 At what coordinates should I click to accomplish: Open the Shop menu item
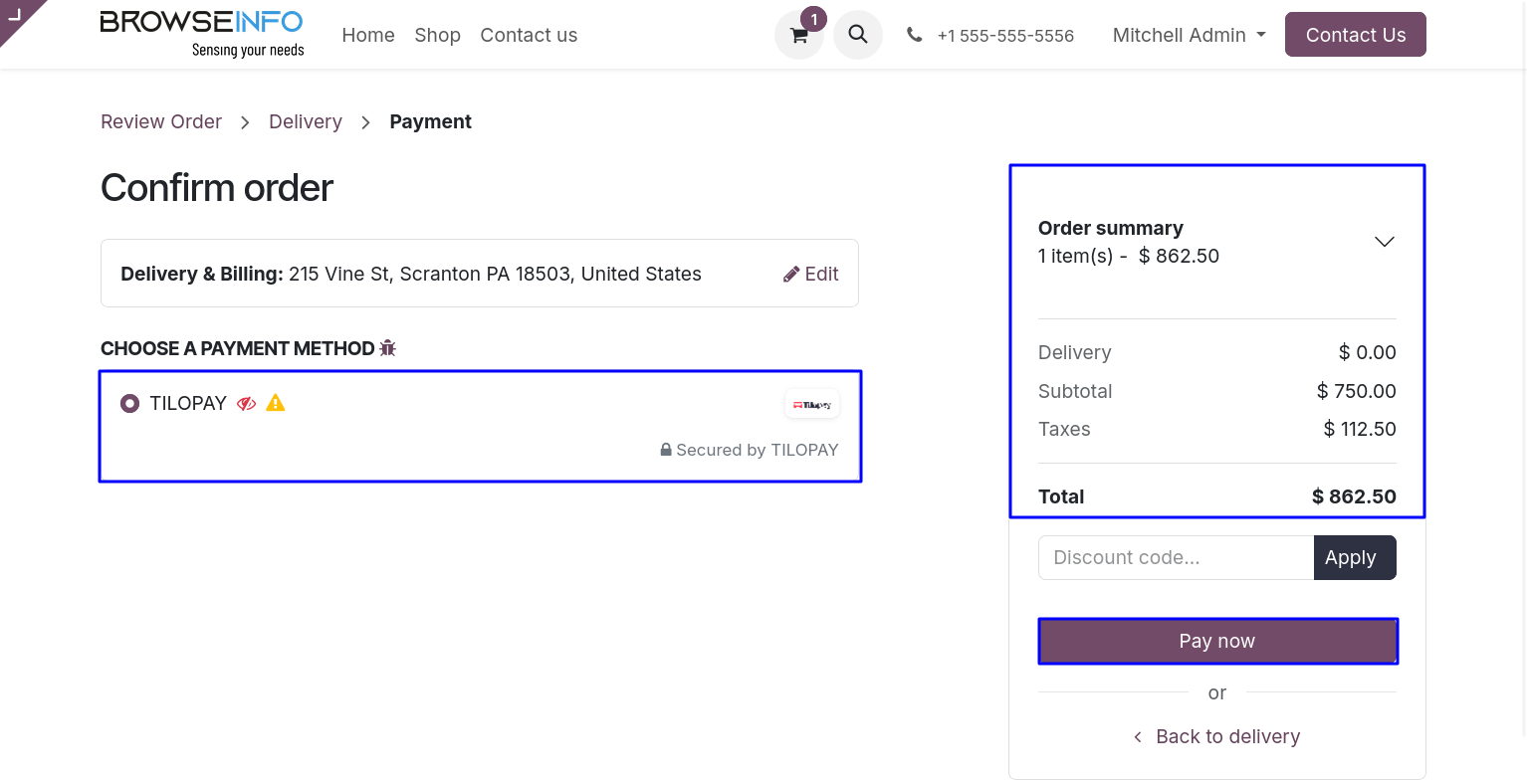click(x=438, y=35)
